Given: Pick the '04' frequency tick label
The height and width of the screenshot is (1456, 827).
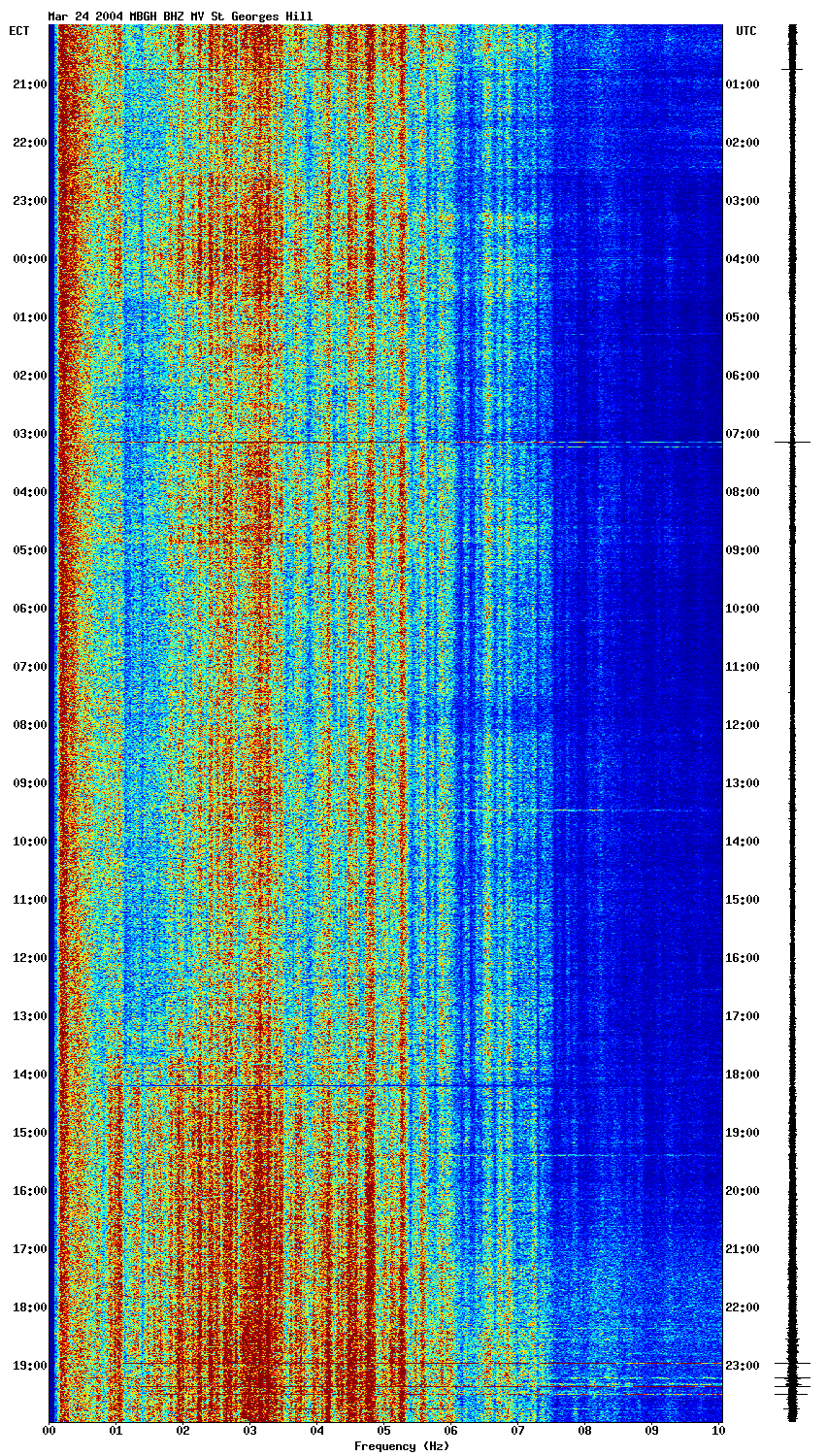Looking at the screenshot, I should [x=317, y=1431].
